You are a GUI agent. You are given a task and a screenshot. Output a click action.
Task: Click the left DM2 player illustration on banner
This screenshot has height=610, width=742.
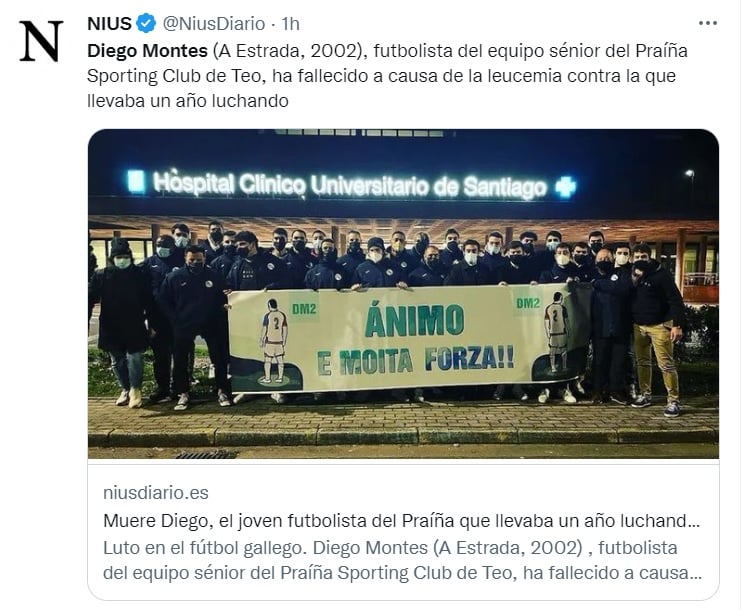[x=274, y=341]
